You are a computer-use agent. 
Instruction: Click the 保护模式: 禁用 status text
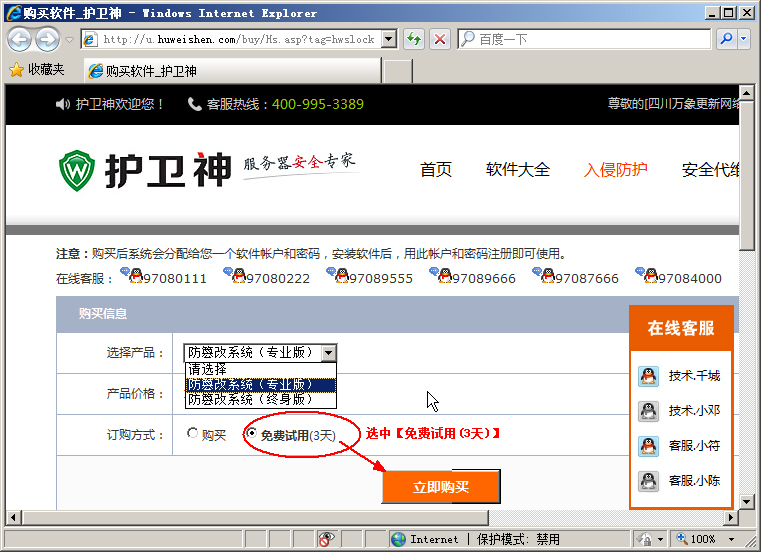pos(518,539)
